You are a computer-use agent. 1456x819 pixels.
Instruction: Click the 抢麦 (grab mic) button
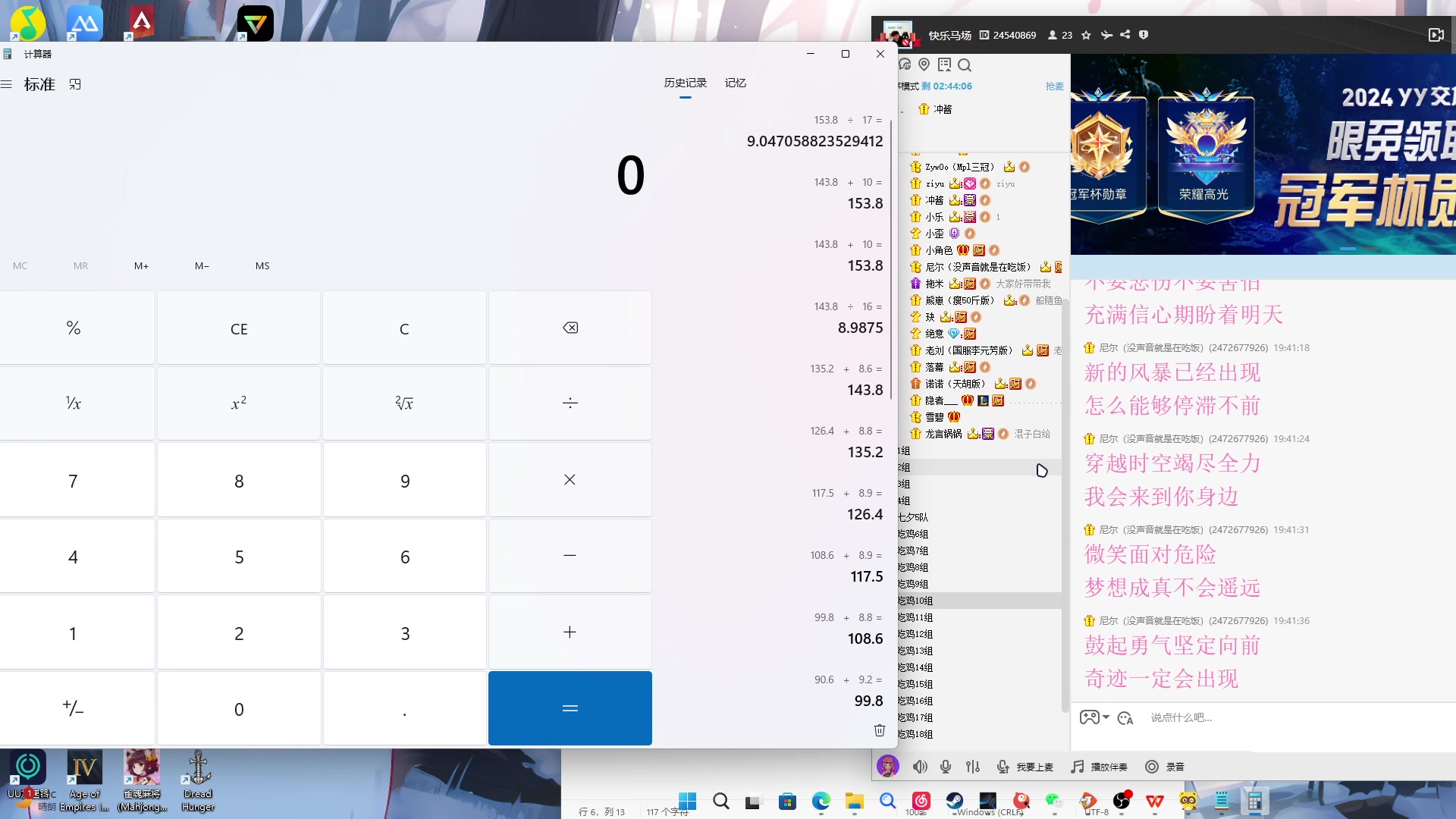pyautogui.click(x=1055, y=86)
